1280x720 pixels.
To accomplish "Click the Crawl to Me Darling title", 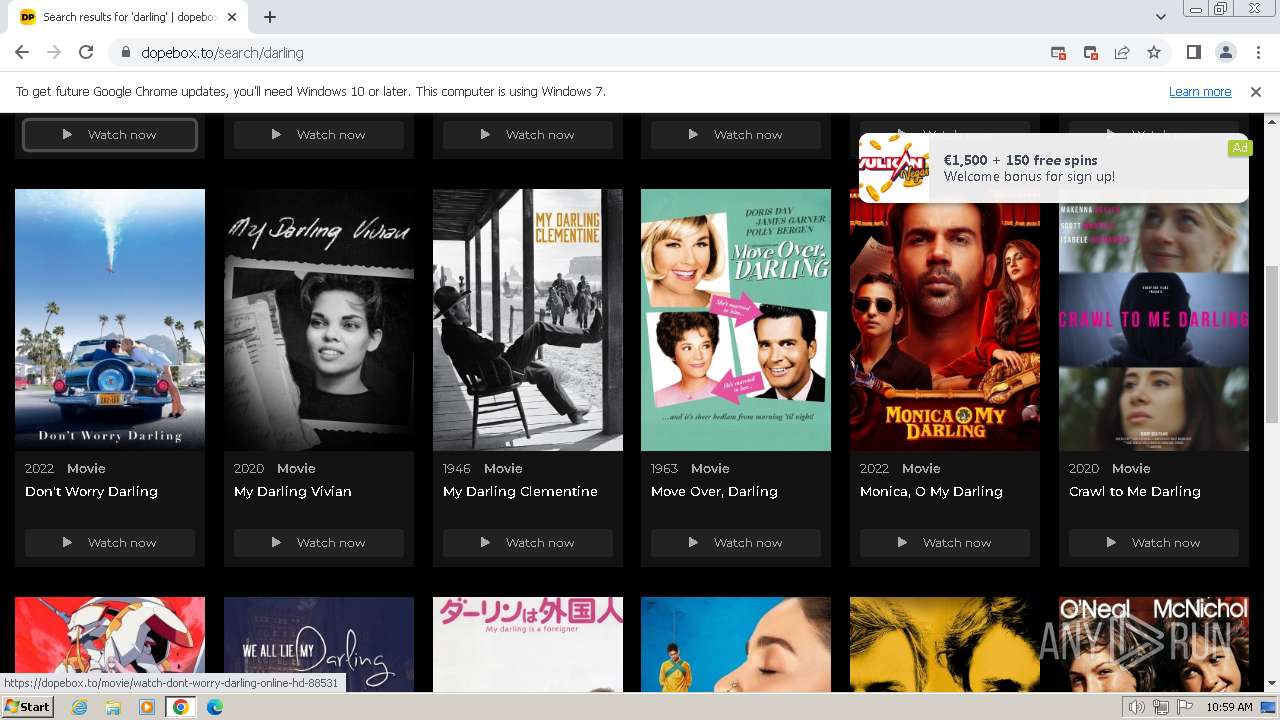I will (x=1135, y=491).
